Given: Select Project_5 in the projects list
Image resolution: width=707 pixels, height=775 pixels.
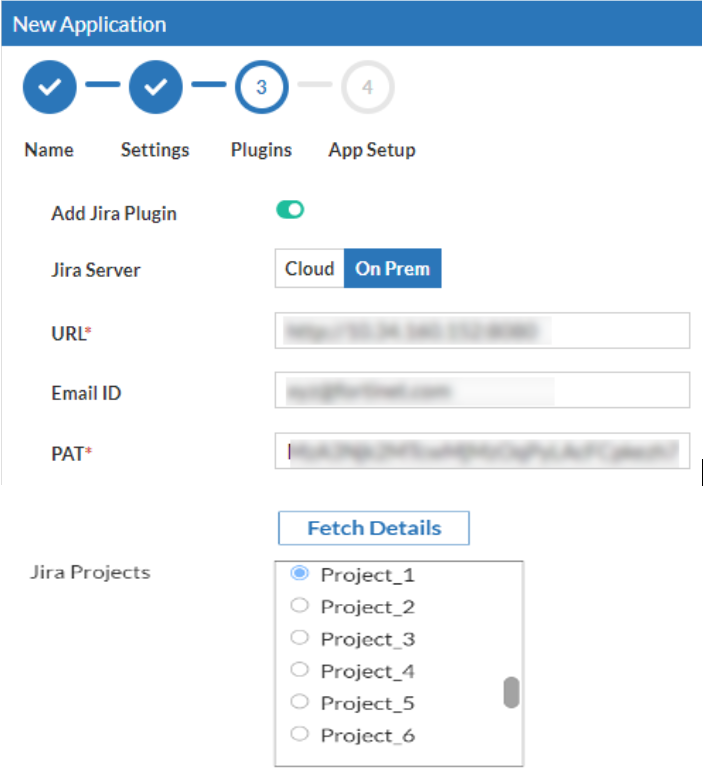Looking at the screenshot, I should (x=300, y=702).
